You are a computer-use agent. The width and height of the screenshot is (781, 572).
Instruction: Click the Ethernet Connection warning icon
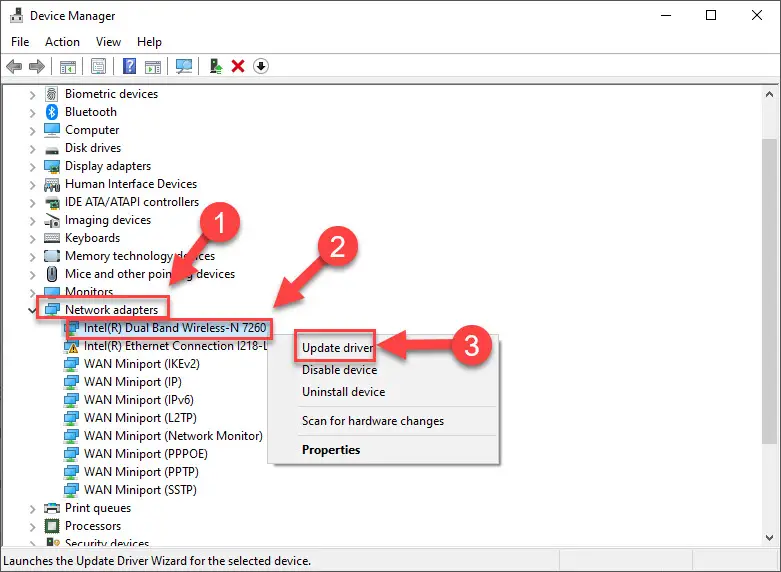coord(72,346)
